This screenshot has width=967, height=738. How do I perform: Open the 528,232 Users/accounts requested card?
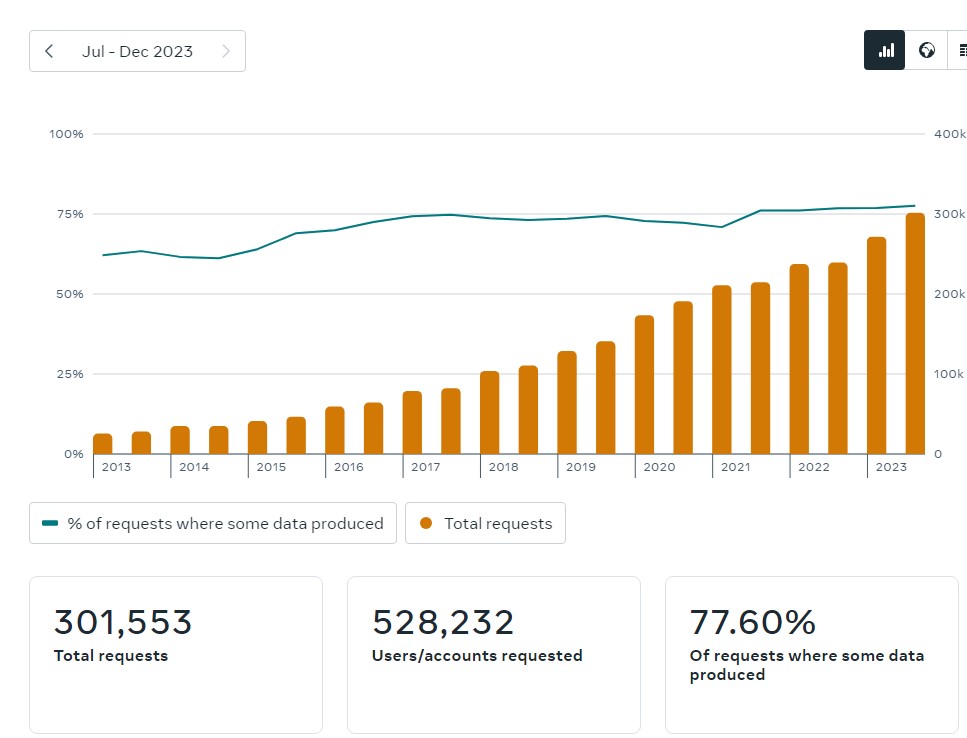click(x=494, y=655)
